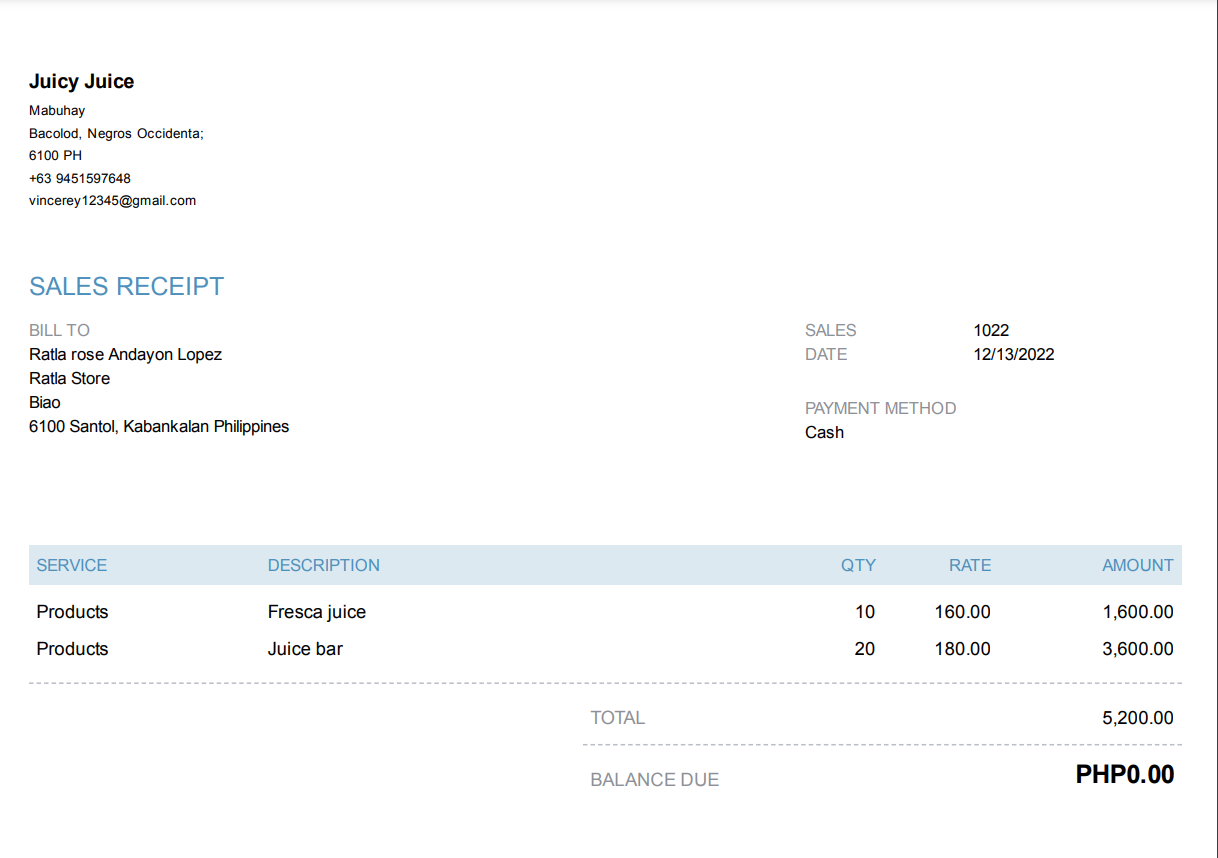Select the Juice bar description
Image resolution: width=1218 pixels, height=858 pixels.
coord(305,649)
